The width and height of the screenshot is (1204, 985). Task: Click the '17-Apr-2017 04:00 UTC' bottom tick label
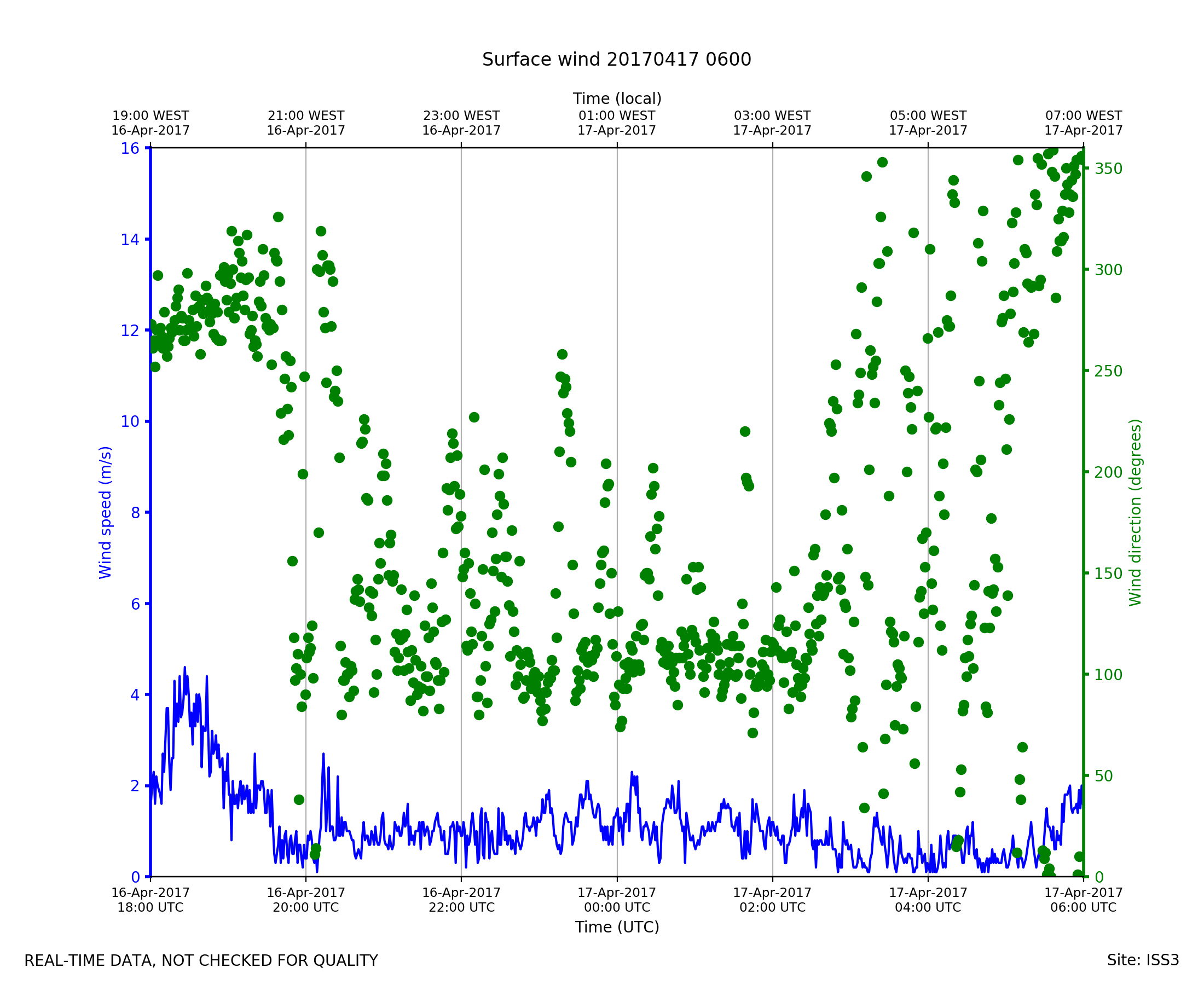tap(928, 900)
